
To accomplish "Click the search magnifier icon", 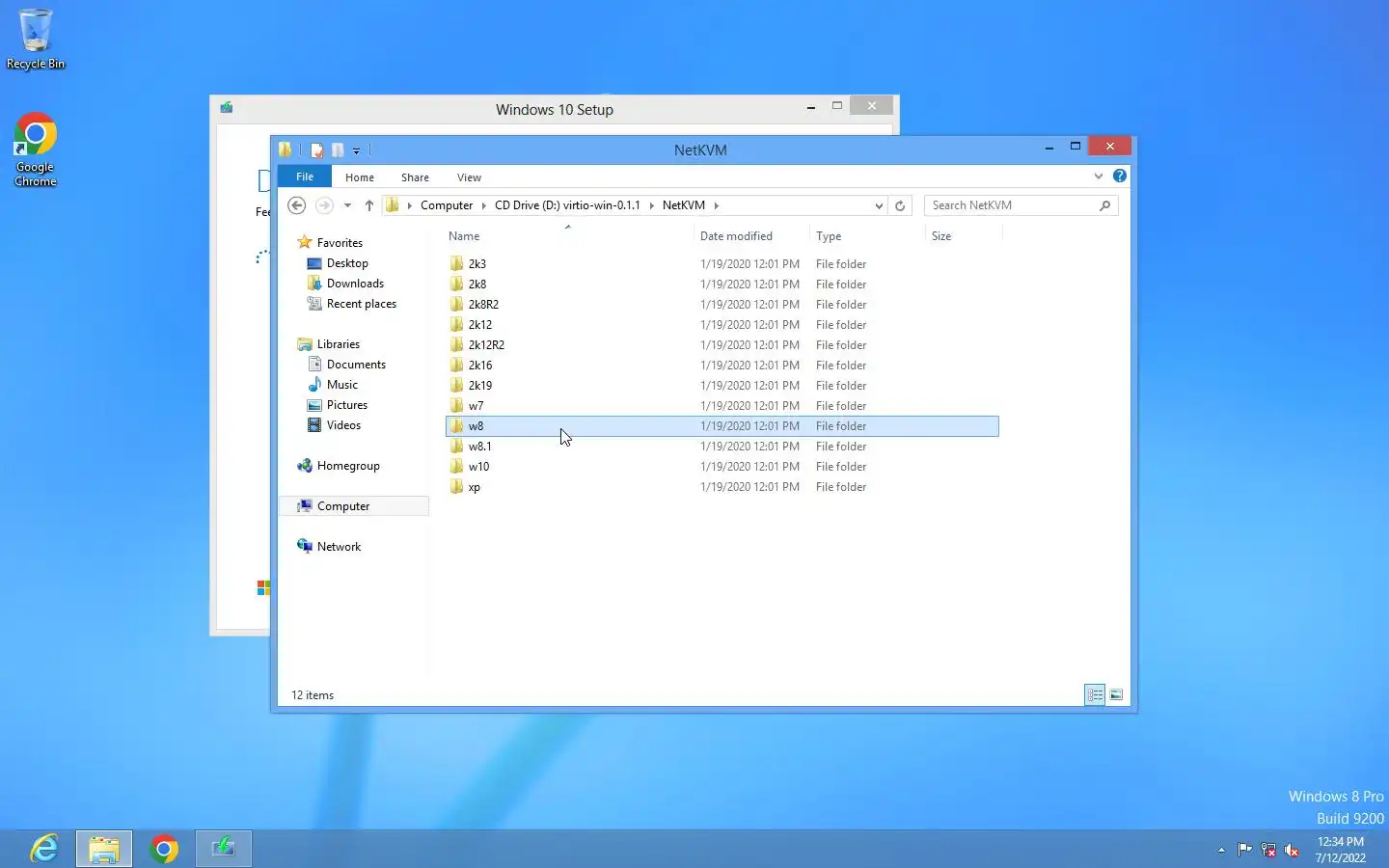I will pyautogui.click(x=1105, y=205).
